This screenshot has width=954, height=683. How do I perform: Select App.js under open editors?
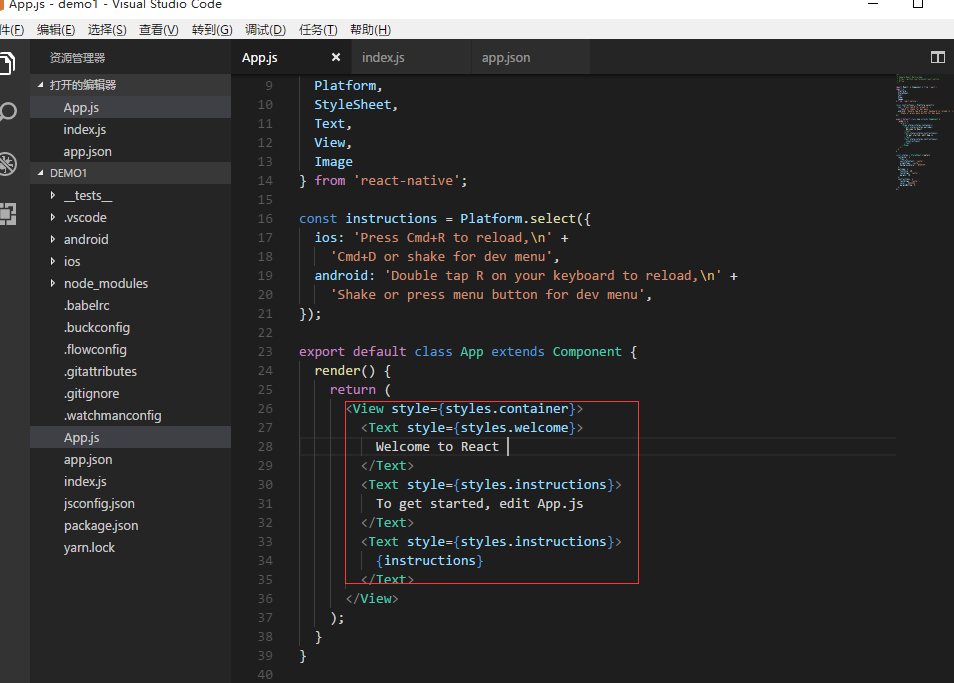pos(130,108)
